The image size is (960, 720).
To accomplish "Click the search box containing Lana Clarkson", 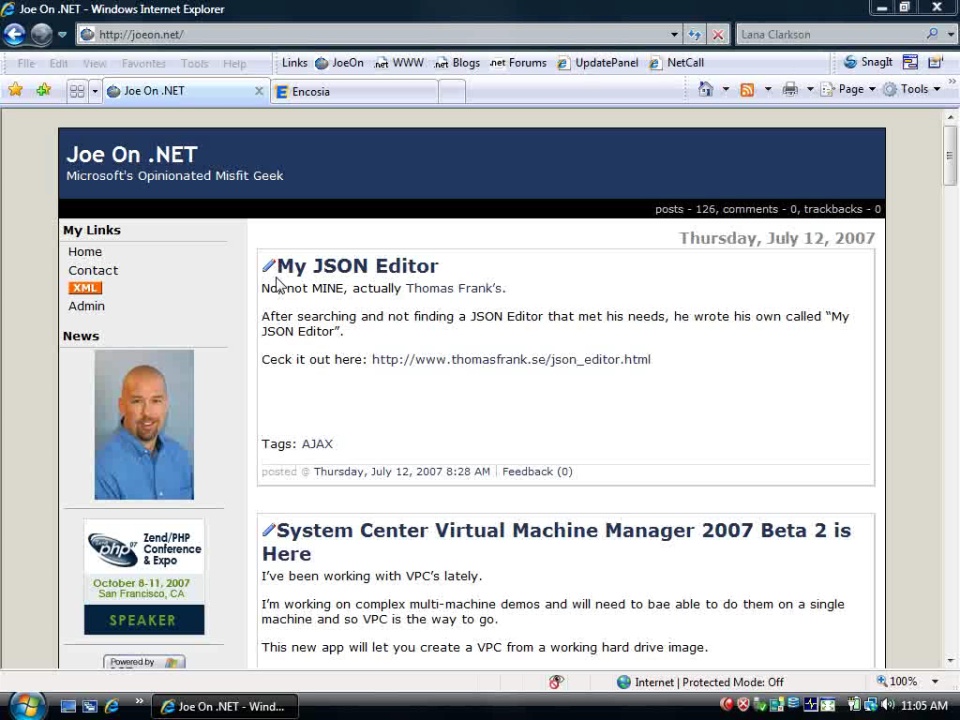I will pyautogui.click(x=830, y=34).
